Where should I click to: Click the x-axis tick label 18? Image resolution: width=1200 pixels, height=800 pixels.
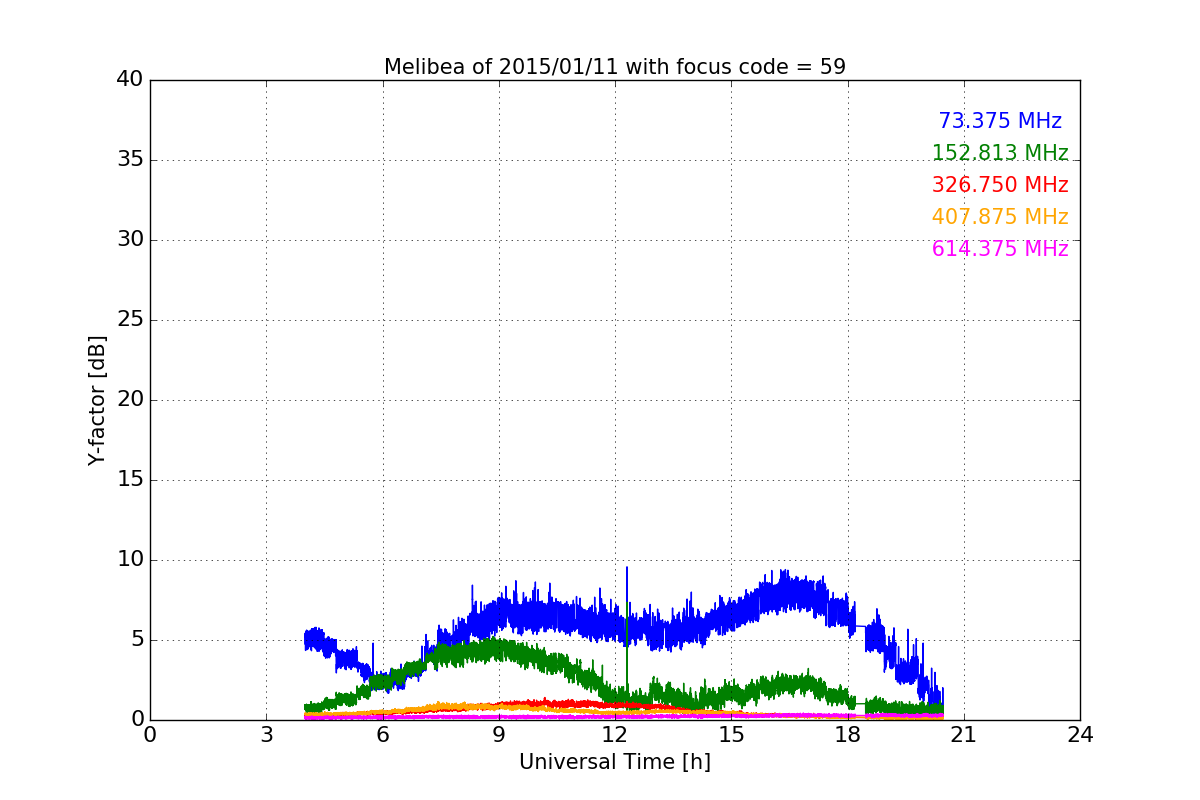[848, 735]
